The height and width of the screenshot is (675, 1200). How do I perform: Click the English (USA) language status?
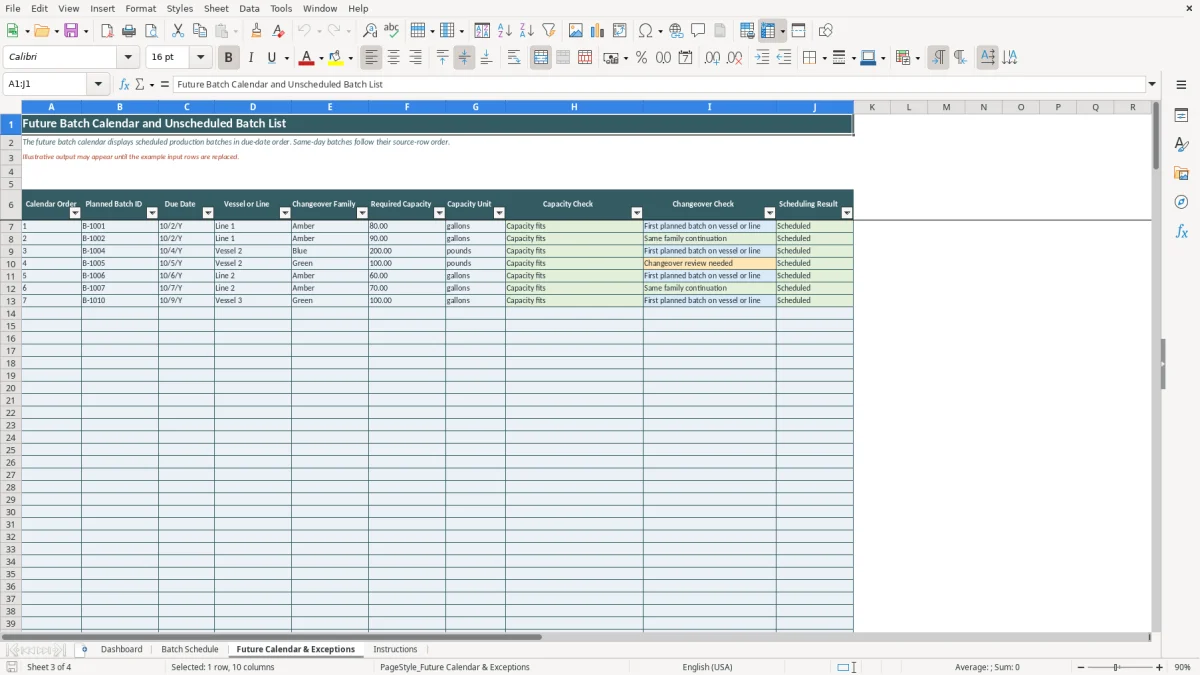click(707, 667)
